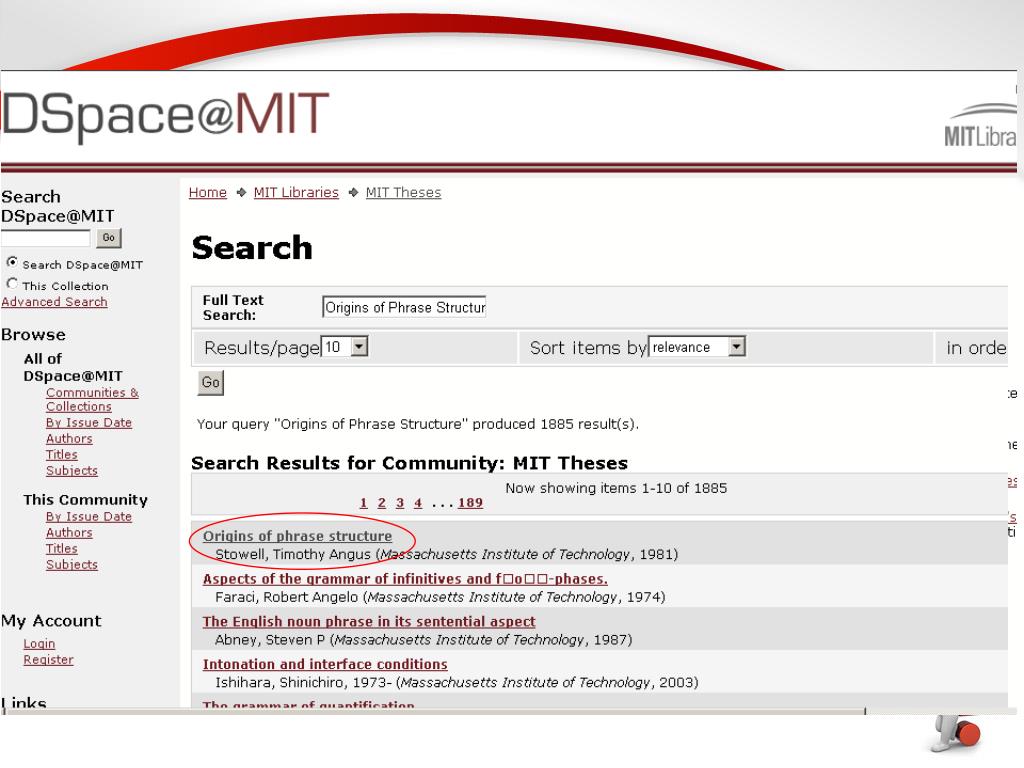Browse This Community By Issue Date

pyautogui.click(x=89, y=517)
